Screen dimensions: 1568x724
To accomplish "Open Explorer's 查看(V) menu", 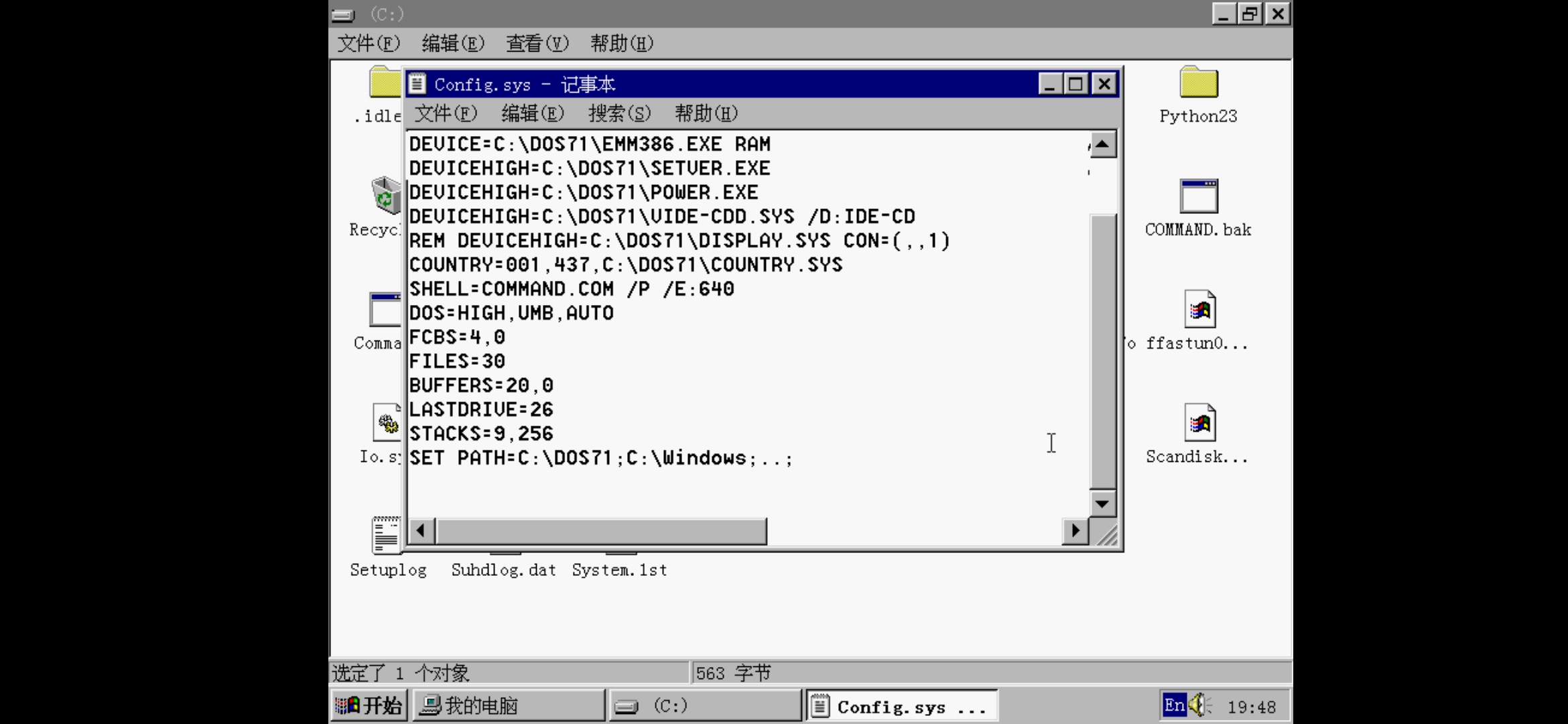I will (x=537, y=44).
